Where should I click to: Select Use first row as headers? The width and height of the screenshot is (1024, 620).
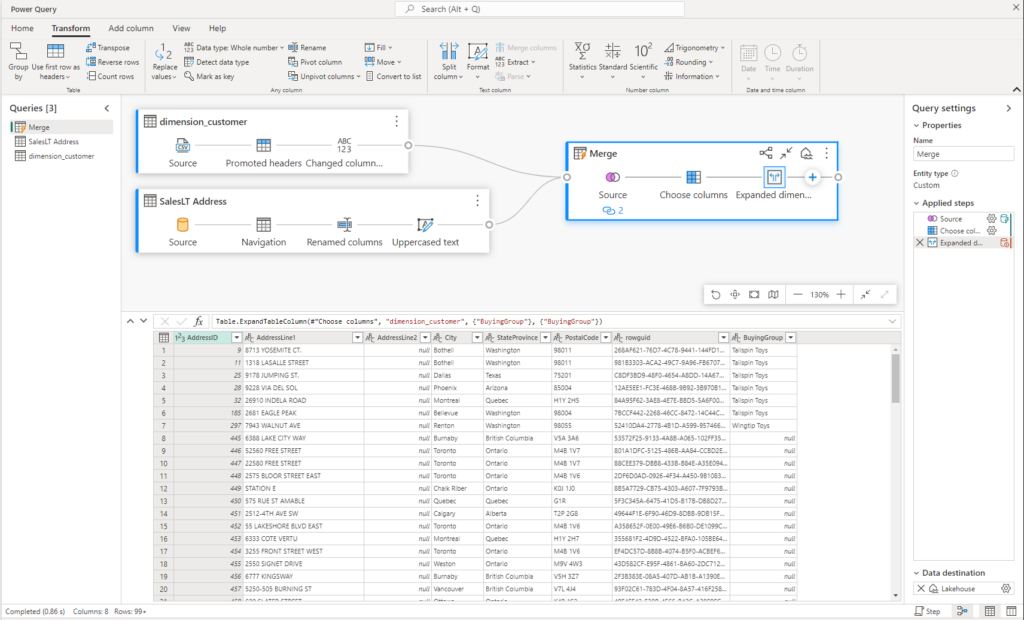[x=56, y=62]
